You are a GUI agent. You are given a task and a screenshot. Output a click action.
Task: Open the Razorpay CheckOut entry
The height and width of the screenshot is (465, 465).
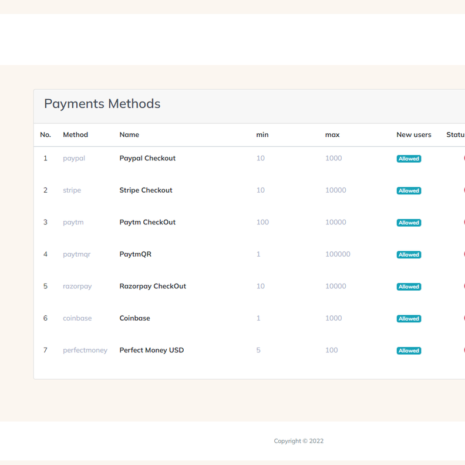153,286
